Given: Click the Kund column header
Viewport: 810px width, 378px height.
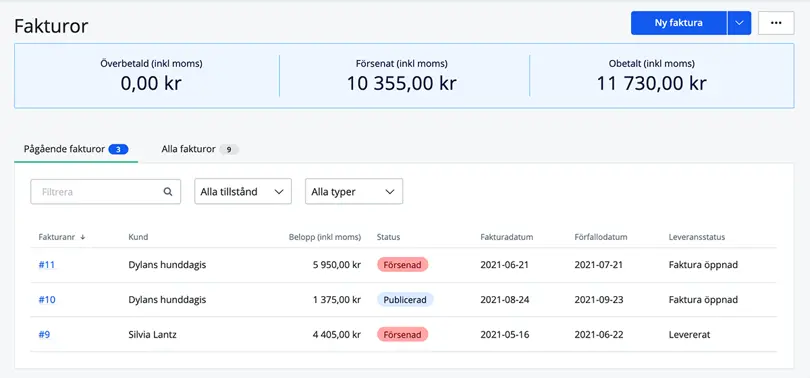Looking at the screenshot, I should 138,237.
